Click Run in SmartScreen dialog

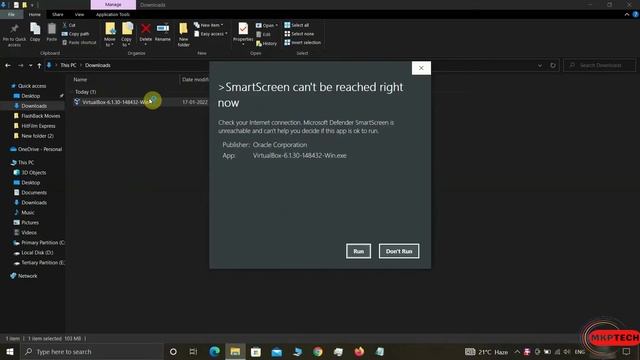pos(358,251)
